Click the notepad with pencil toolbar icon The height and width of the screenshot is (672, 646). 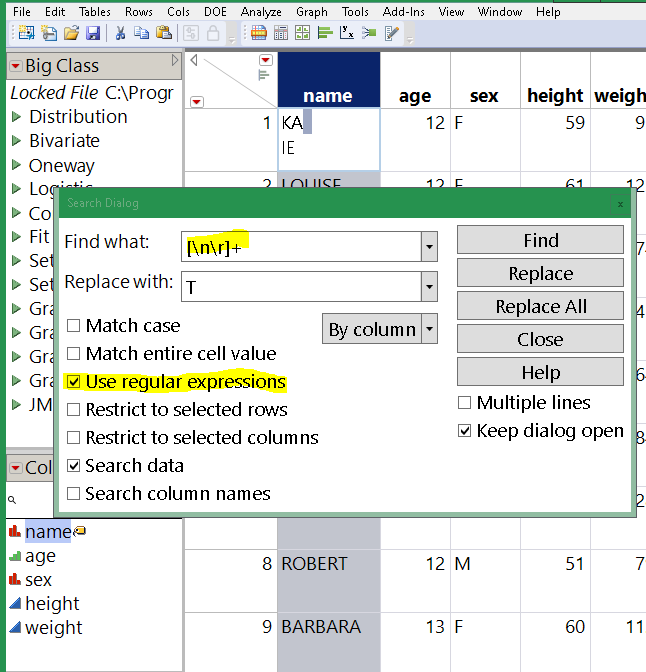(391, 33)
